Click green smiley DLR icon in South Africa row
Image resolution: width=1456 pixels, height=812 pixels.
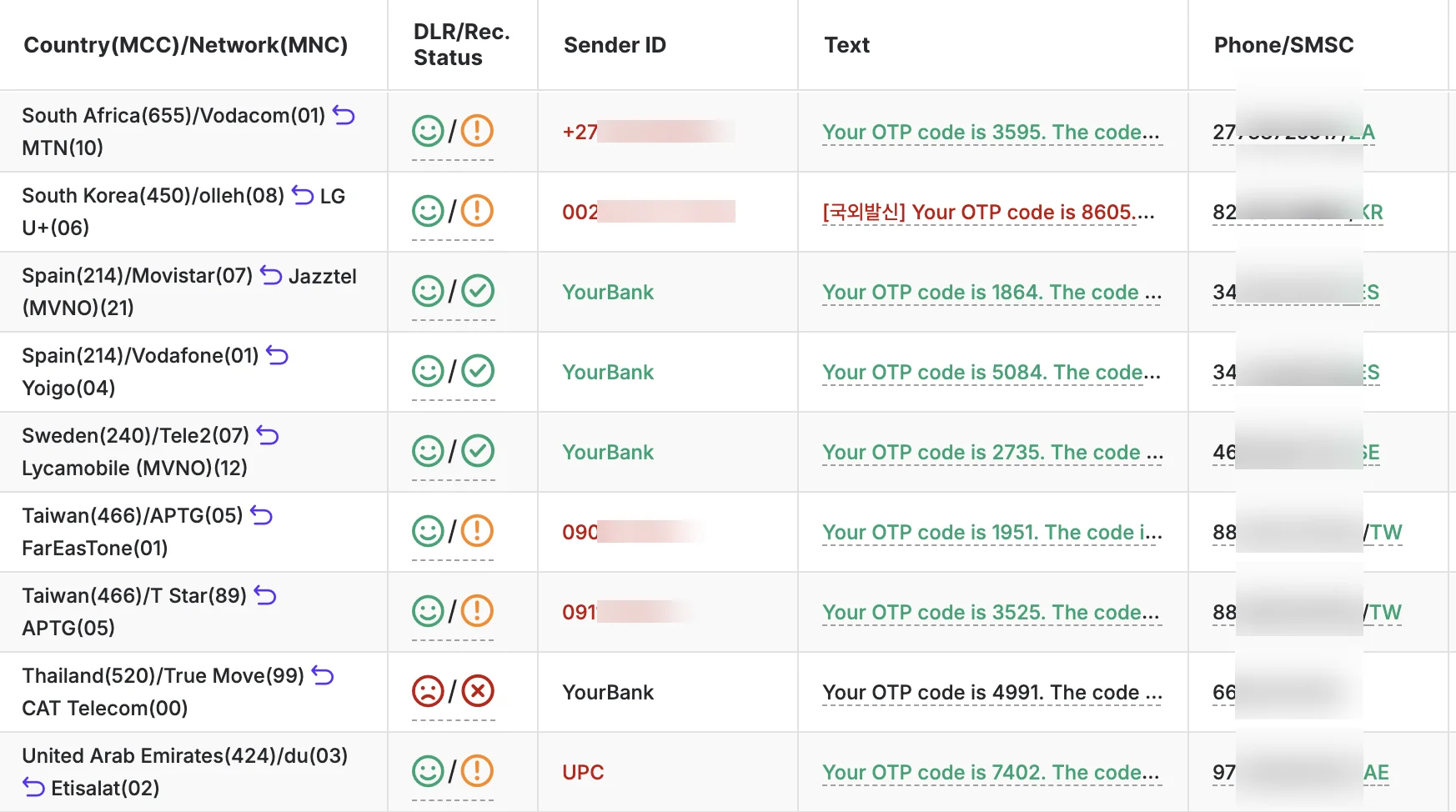(428, 131)
